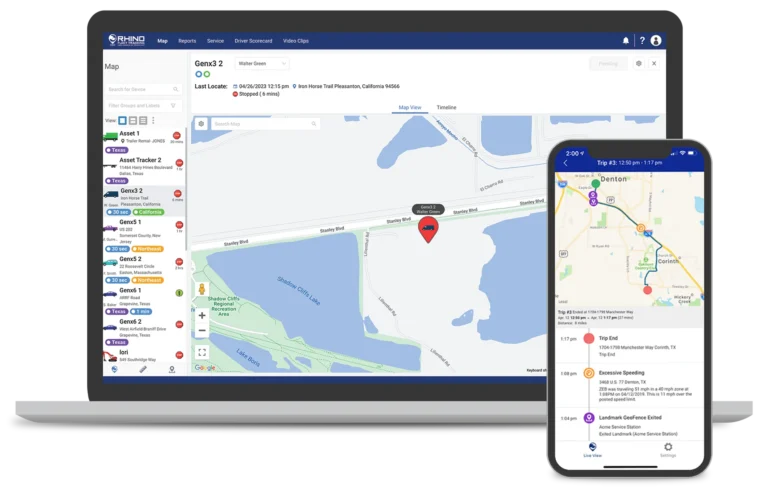Viewport: 768px width, 489px height.
Task: Tap the back arrow on phone
Action: tap(565, 162)
